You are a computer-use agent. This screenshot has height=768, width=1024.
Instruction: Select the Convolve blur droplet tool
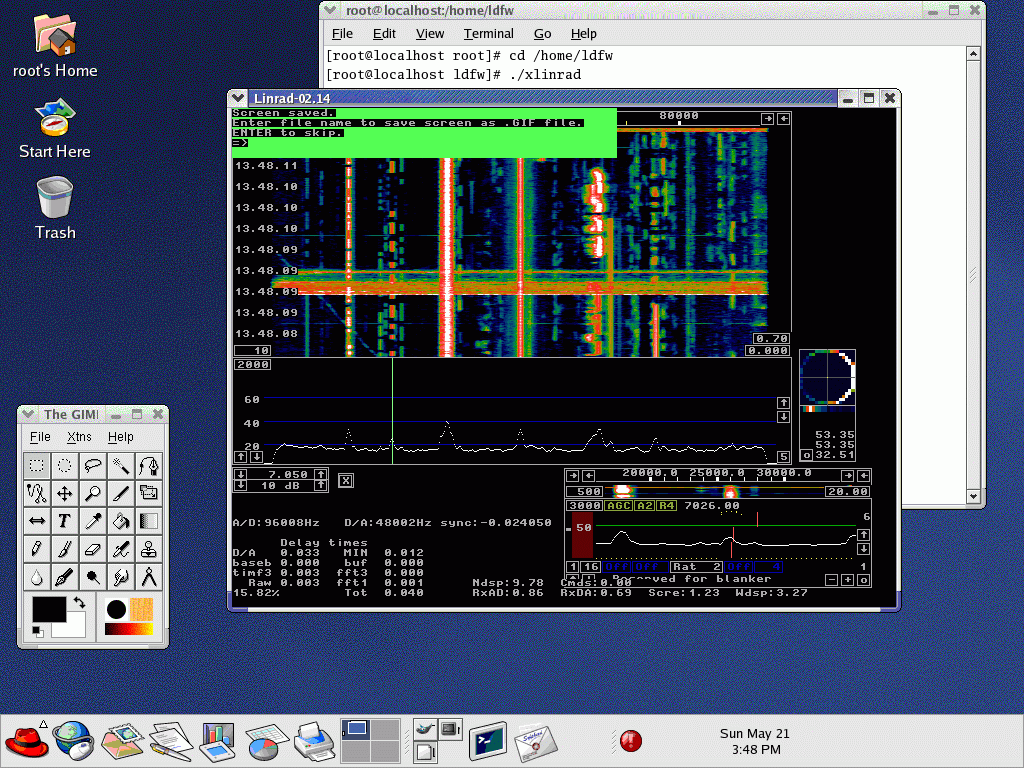click(x=37, y=577)
